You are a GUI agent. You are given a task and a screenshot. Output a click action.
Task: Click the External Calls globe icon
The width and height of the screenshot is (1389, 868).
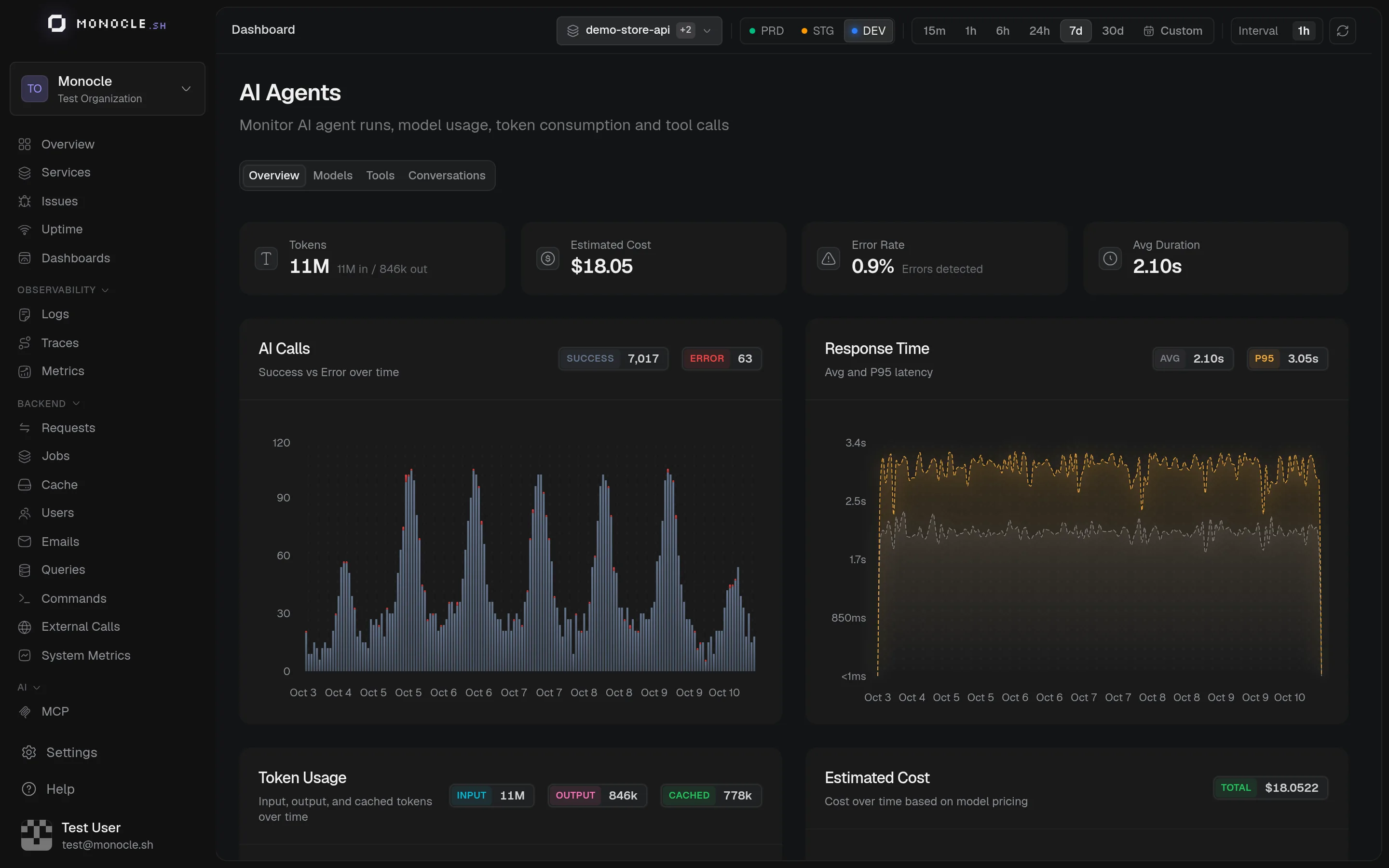click(24, 626)
